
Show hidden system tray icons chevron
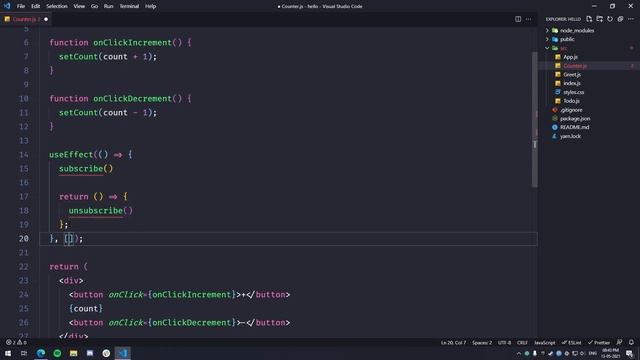[519, 353]
